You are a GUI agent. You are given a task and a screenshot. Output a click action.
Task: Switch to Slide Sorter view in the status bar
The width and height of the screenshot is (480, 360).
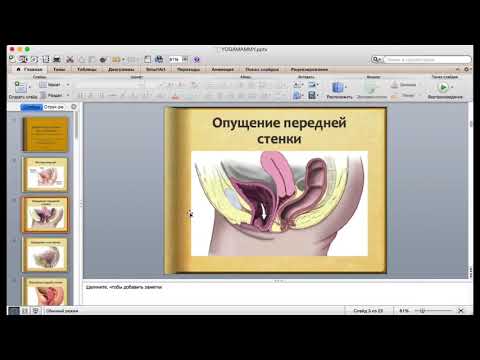[x=25, y=311]
